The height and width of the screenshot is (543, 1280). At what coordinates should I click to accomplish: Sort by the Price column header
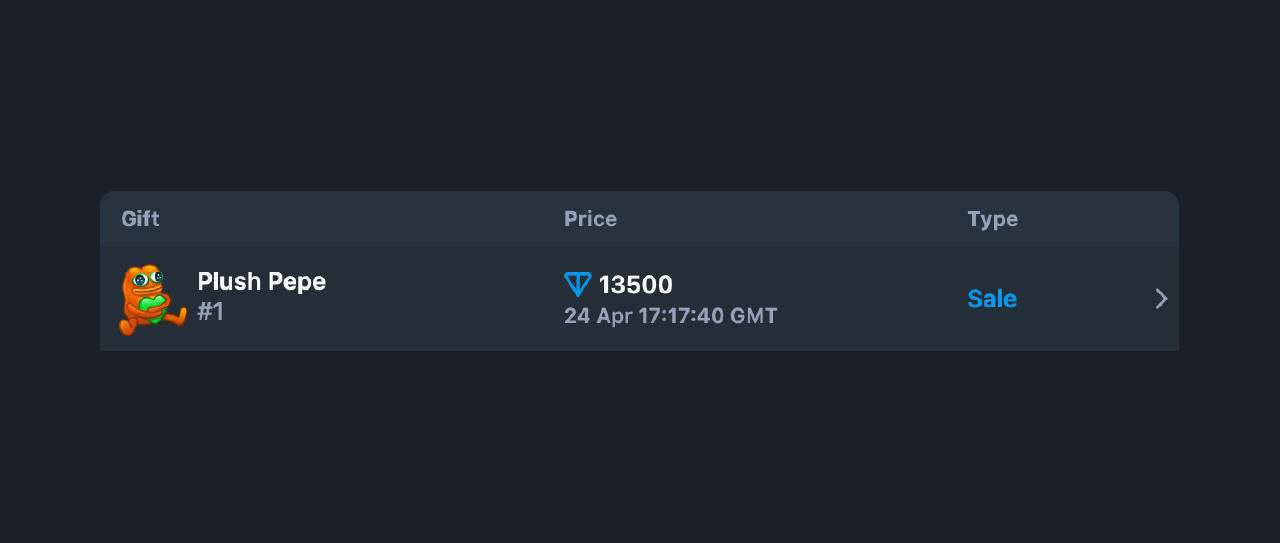(x=590, y=219)
